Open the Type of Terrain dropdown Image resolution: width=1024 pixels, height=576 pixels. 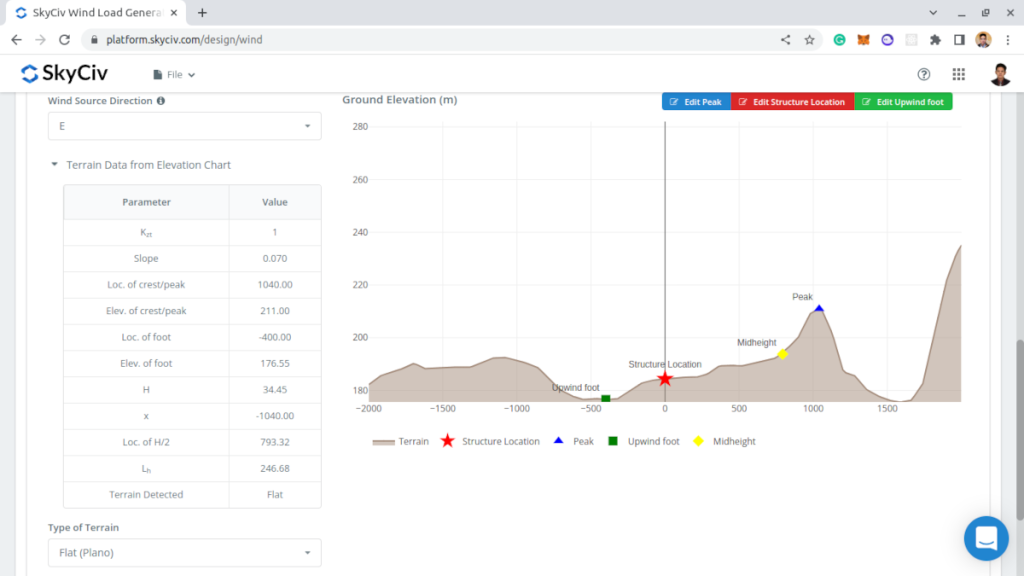(x=185, y=553)
